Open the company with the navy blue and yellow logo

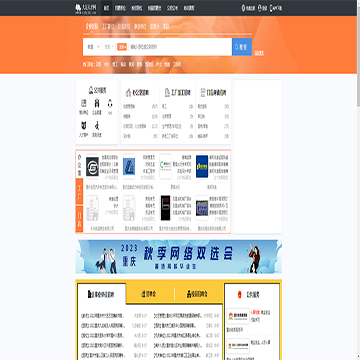pyautogui.click(x=202, y=166)
